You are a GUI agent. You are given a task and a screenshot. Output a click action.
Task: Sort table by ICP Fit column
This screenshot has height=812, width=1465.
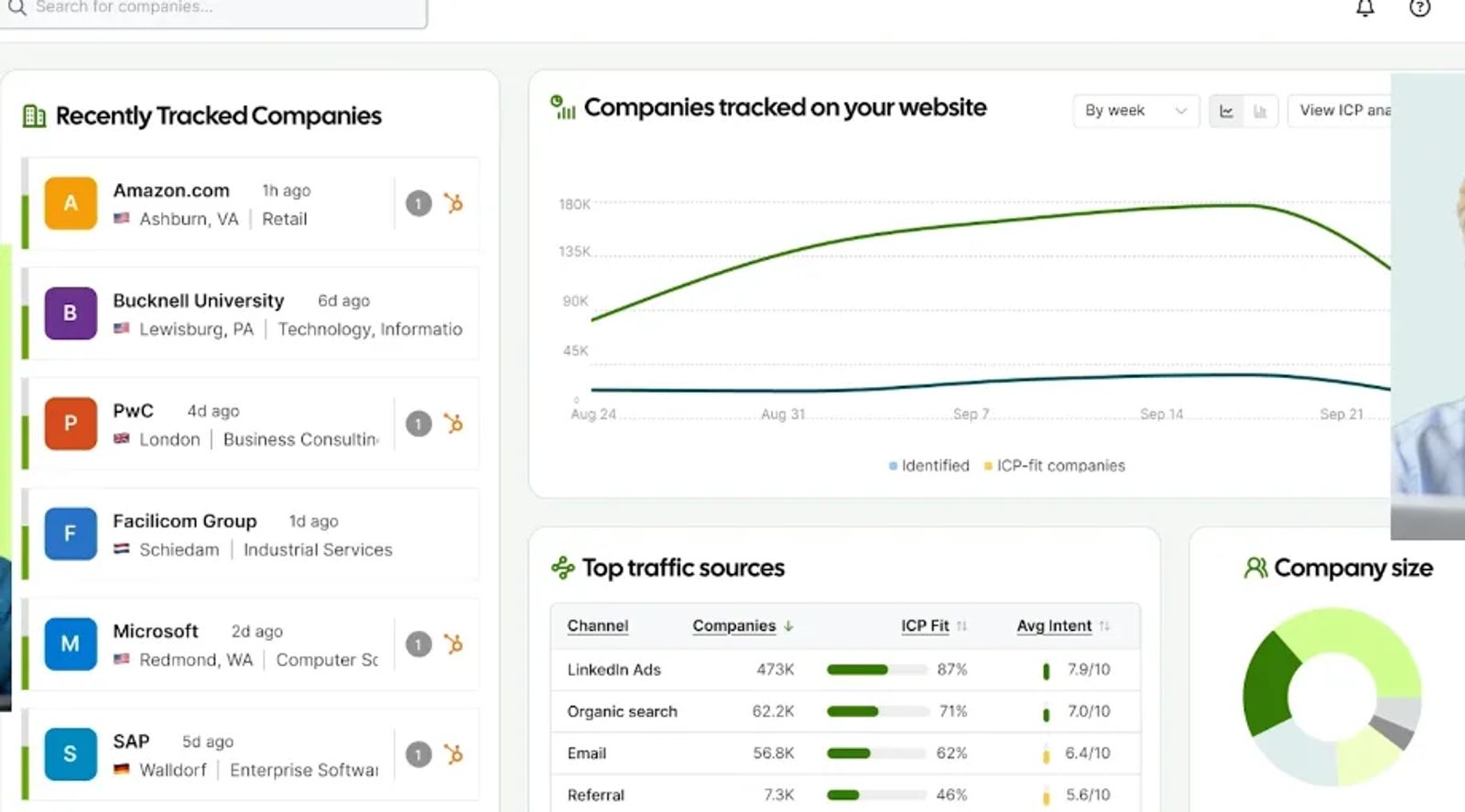[x=934, y=626]
